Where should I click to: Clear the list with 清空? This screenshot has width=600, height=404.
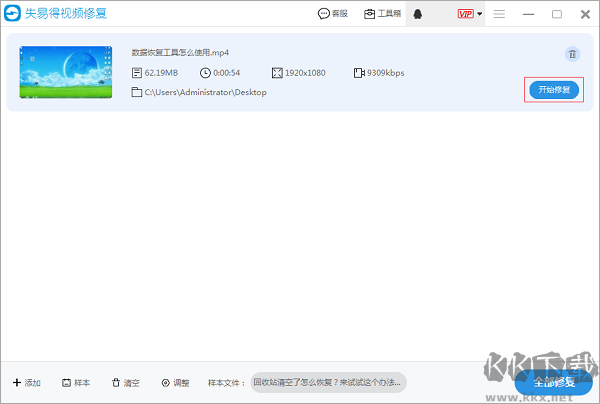point(126,383)
